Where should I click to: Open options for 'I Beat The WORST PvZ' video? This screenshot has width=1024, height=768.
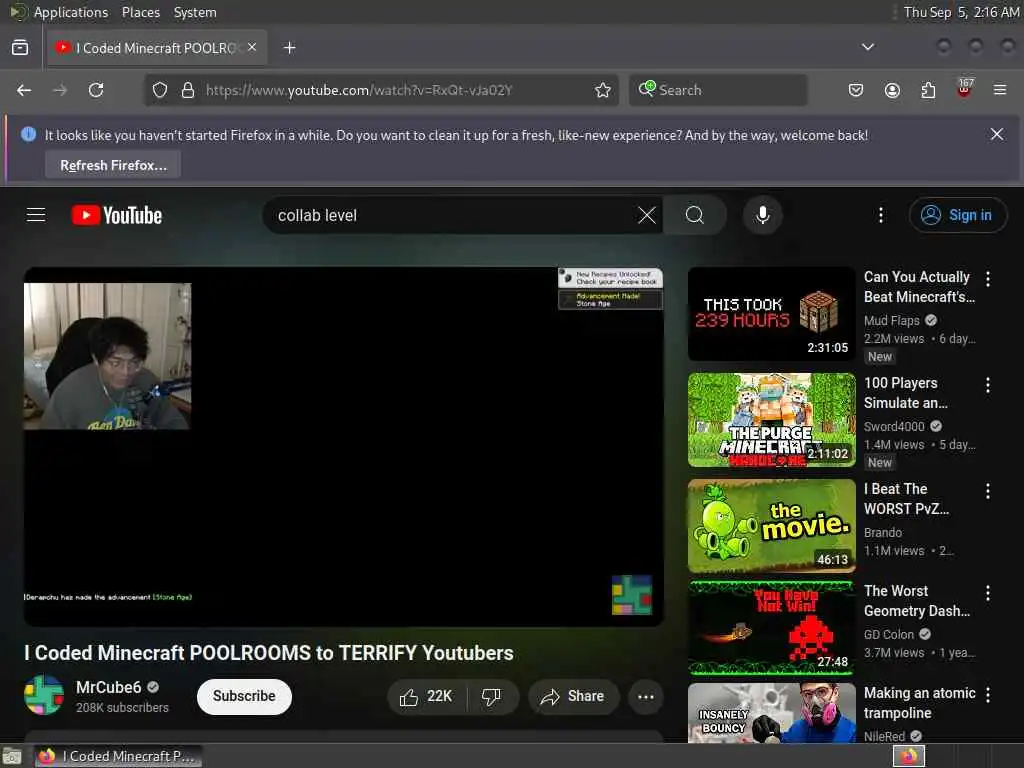(x=988, y=490)
